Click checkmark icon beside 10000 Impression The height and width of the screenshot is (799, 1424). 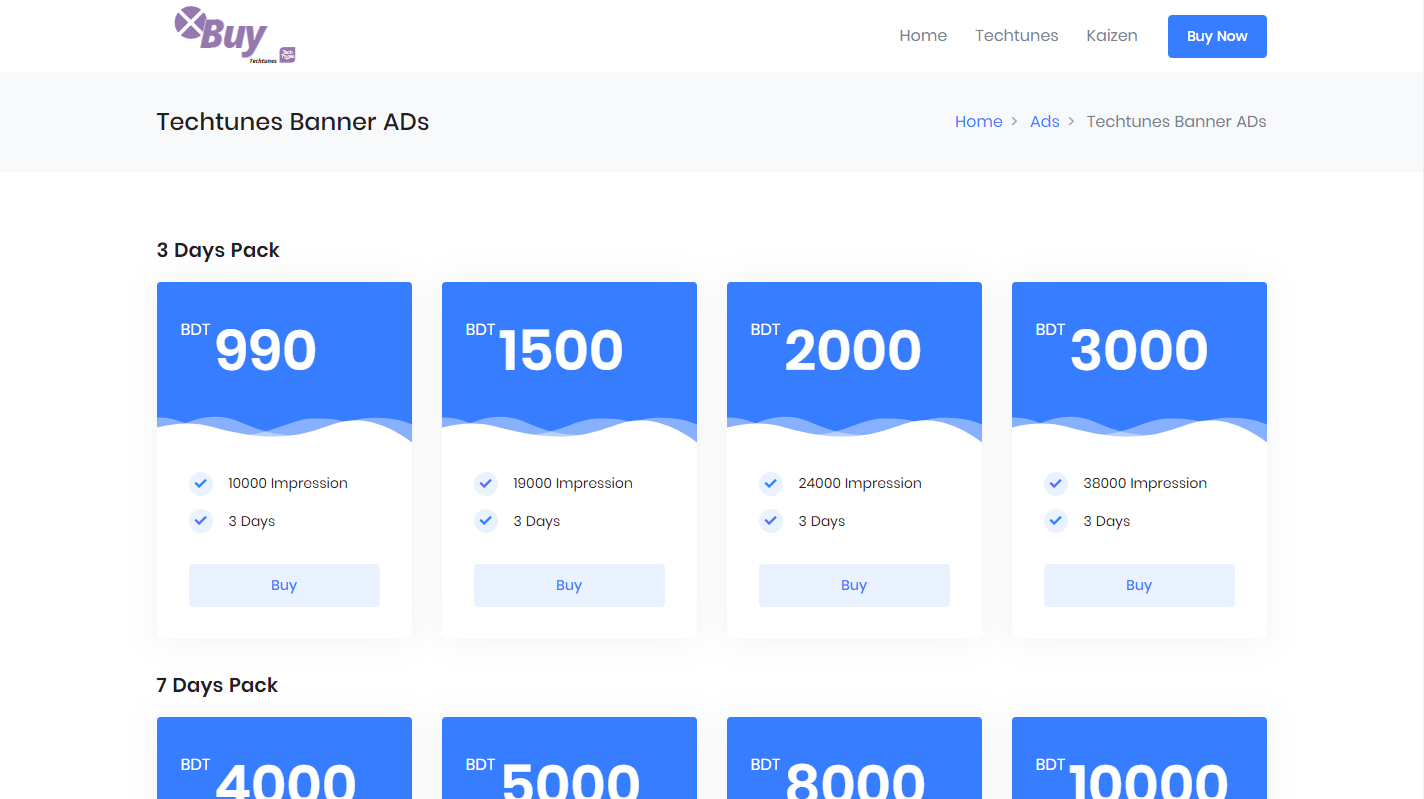tap(201, 484)
